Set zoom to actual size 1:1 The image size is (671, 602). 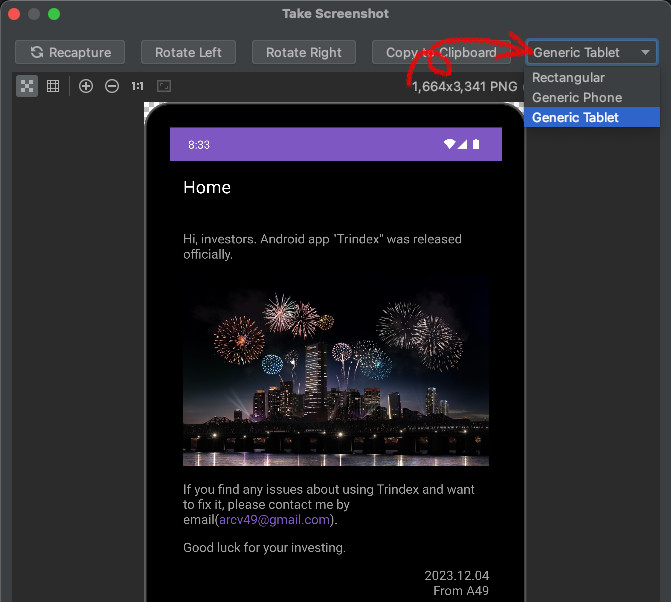pyautogui.click(x=137, y=86)
